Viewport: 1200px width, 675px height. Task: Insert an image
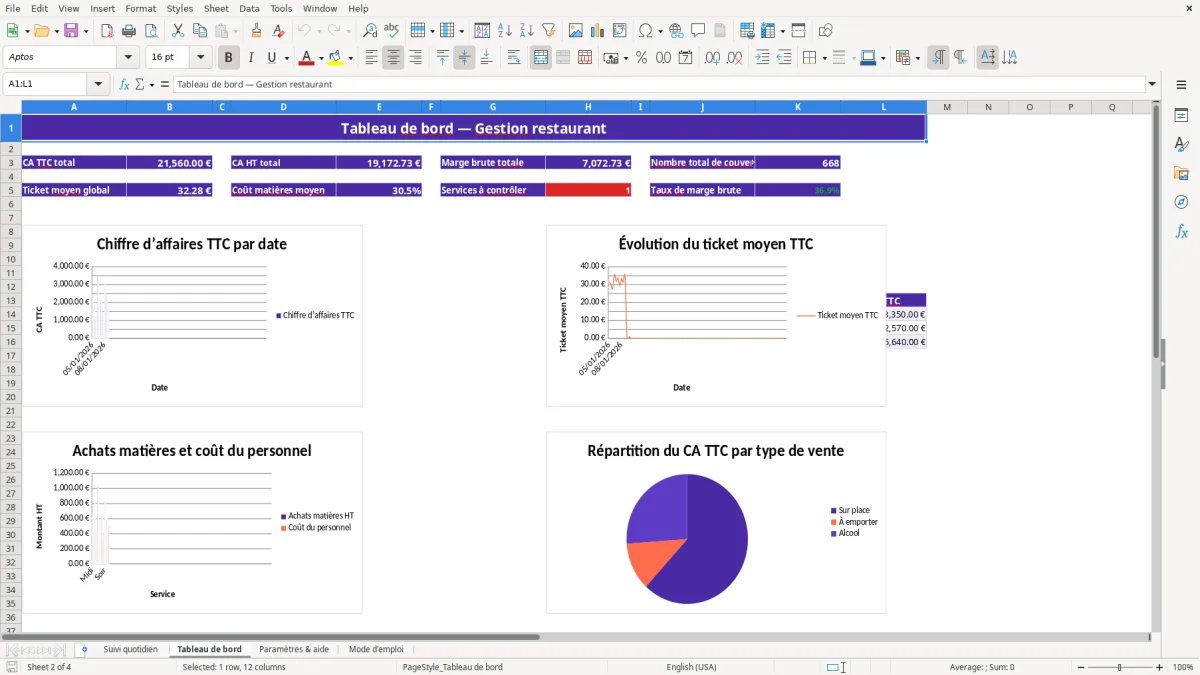click(x=576, y=31)
